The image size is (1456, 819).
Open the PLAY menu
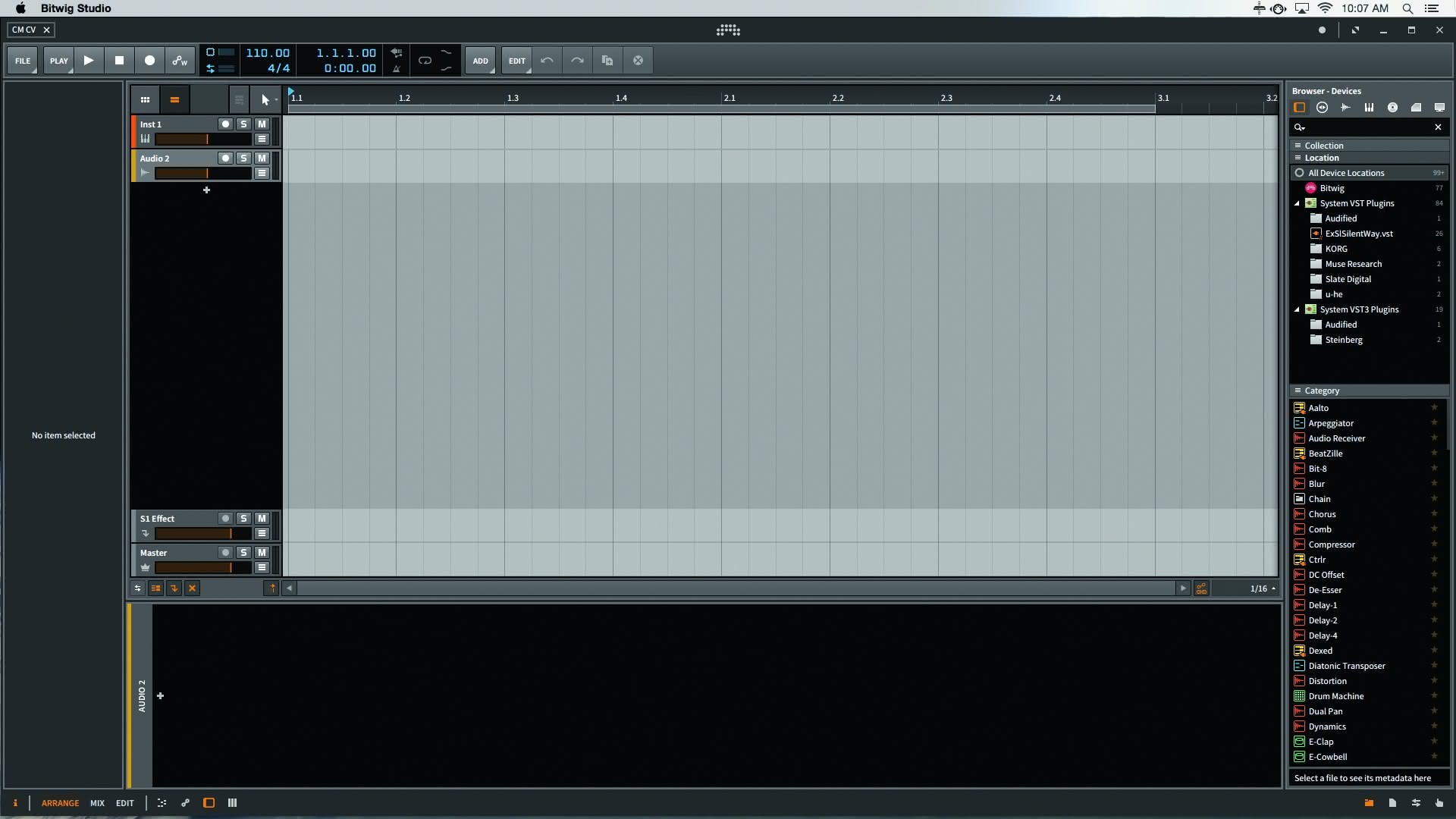pos(58,61)
